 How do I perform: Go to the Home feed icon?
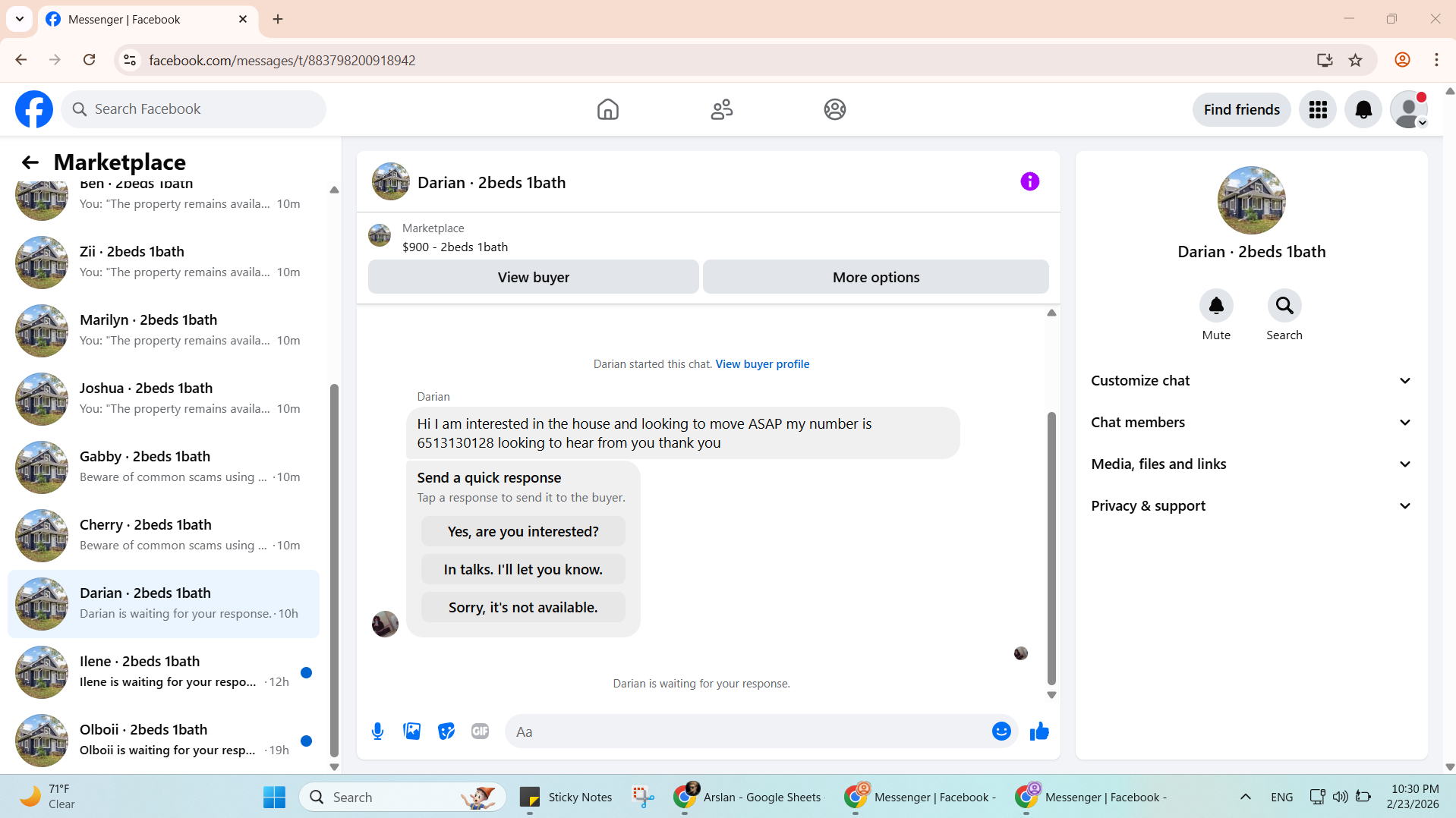pyautogui.click(x=607, y=109)
